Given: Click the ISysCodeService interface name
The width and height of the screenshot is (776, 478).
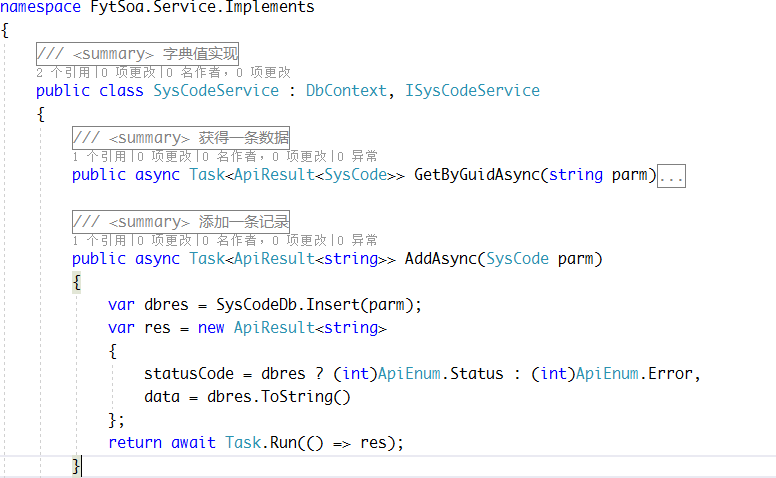Looking at the screenshot, I should (x=472, y=91).
